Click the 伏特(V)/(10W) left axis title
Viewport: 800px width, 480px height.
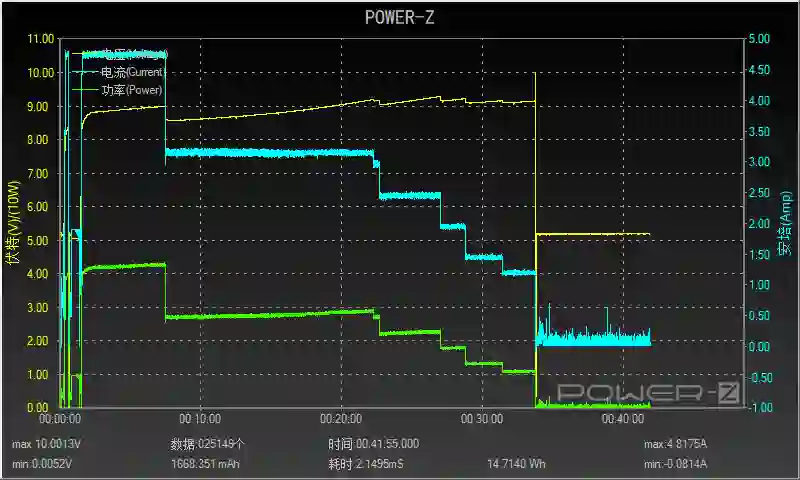pyautogui.click(x=14, y=222)
